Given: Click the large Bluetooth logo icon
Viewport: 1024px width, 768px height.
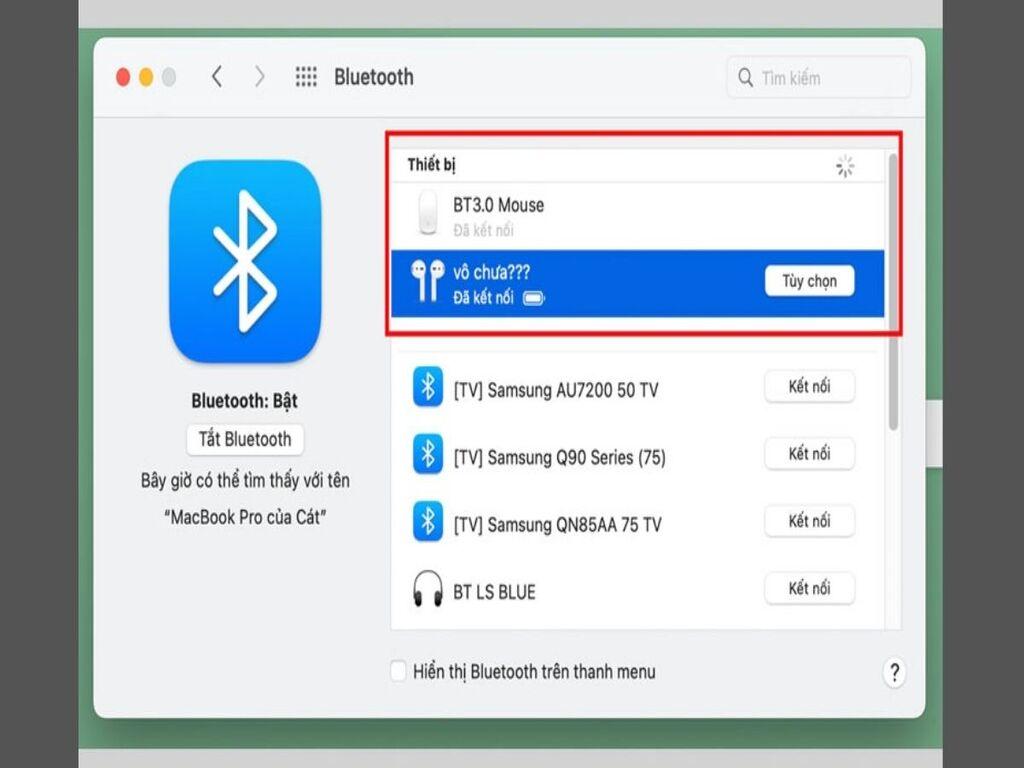Looking at the screenshot, I should 245,261.
